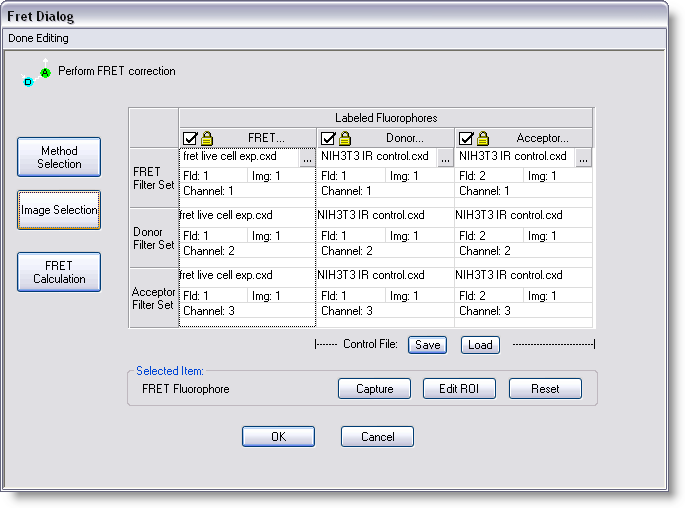Open file browser for Acceptor NIH3T3 control

pos(583,158)
